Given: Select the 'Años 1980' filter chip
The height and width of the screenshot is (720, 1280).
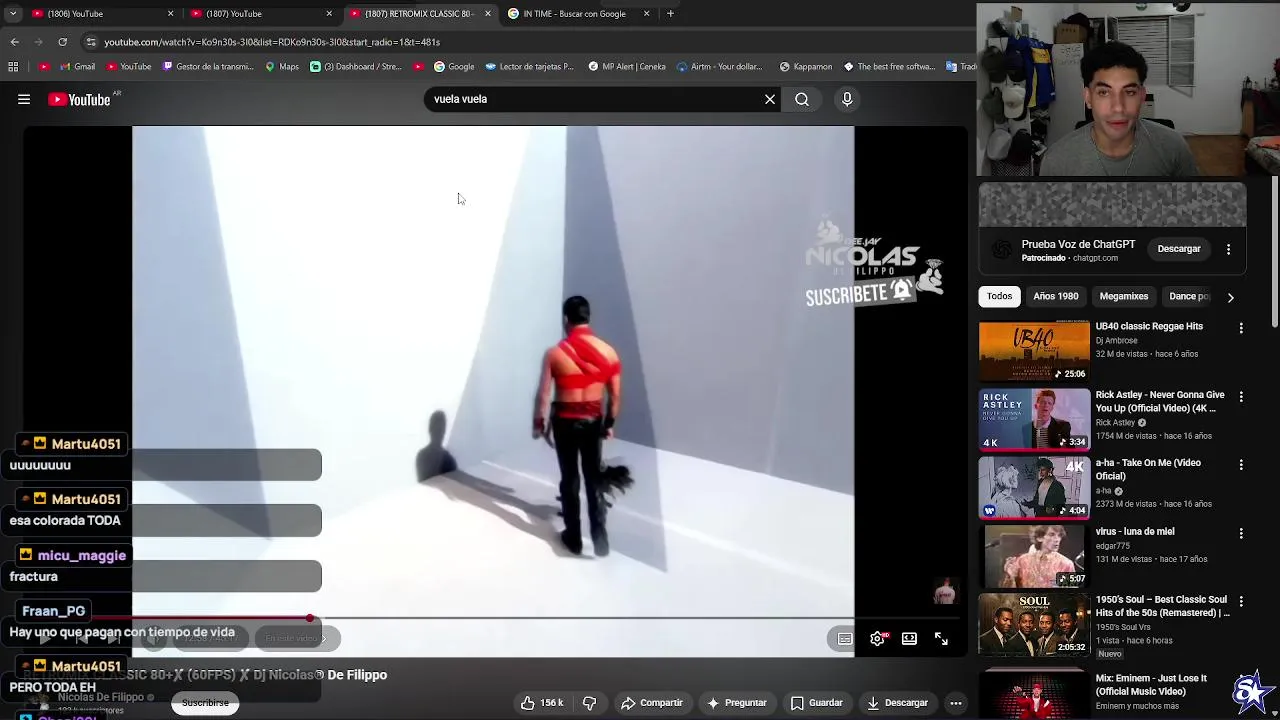Looking at the screenshot, I should (1056, 296).
